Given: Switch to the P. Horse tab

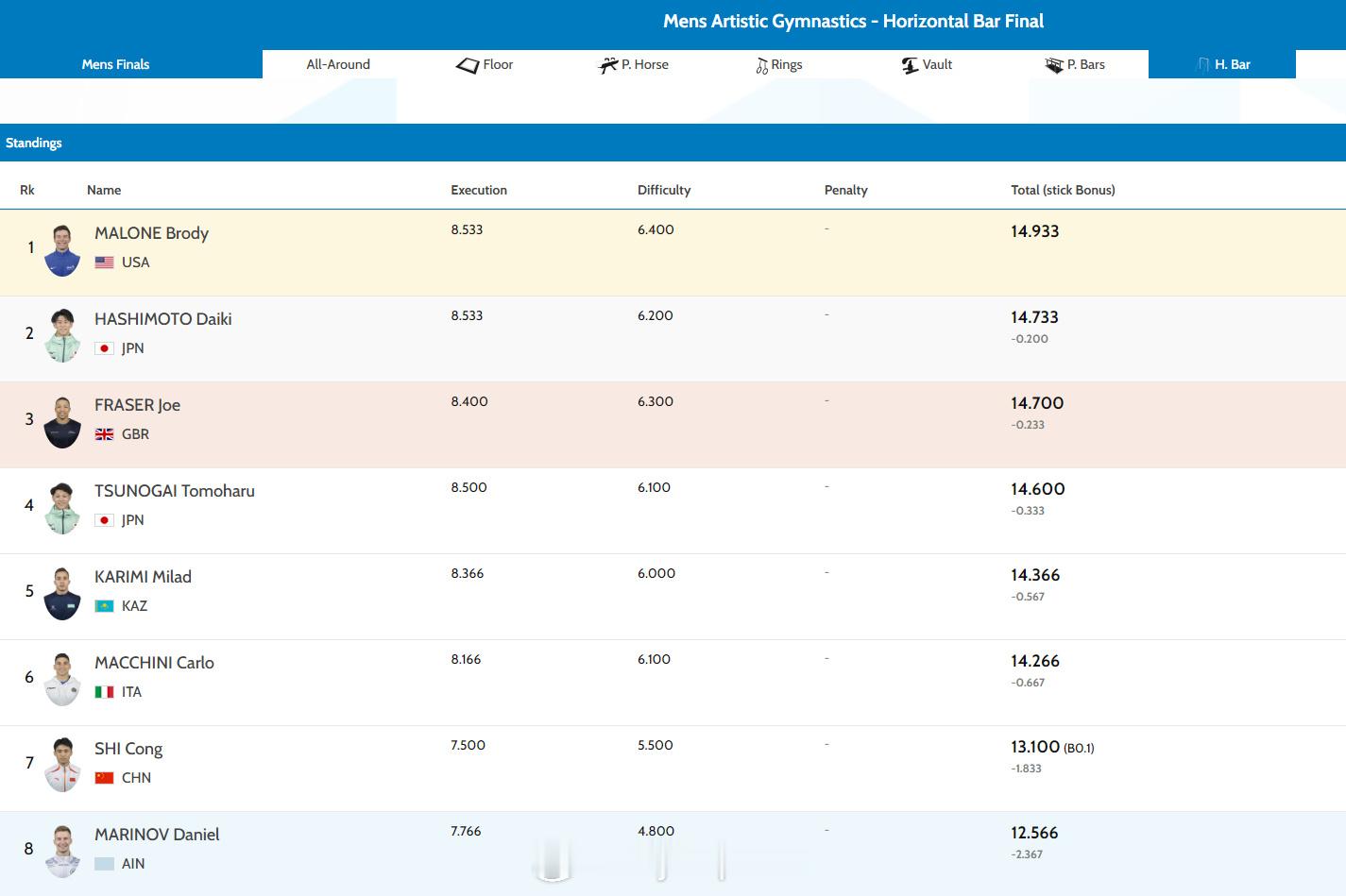Looking at the screenshot, I should point(634,64).
